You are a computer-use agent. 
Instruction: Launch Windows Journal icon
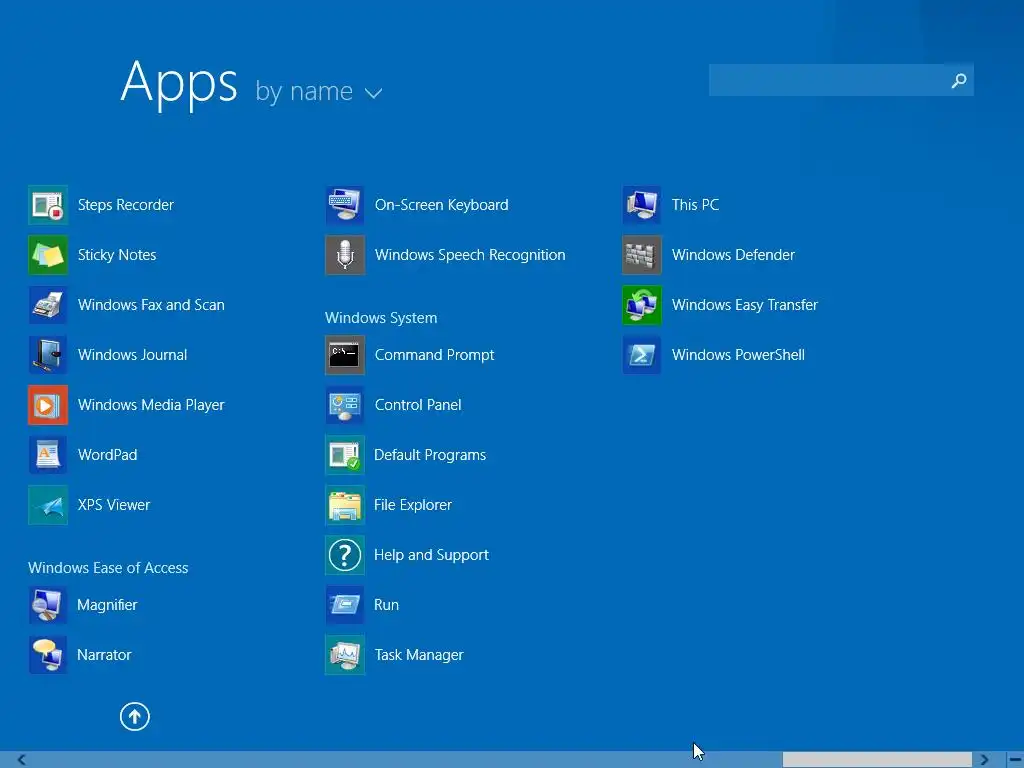pyautogui.click(x=48, y=355)
